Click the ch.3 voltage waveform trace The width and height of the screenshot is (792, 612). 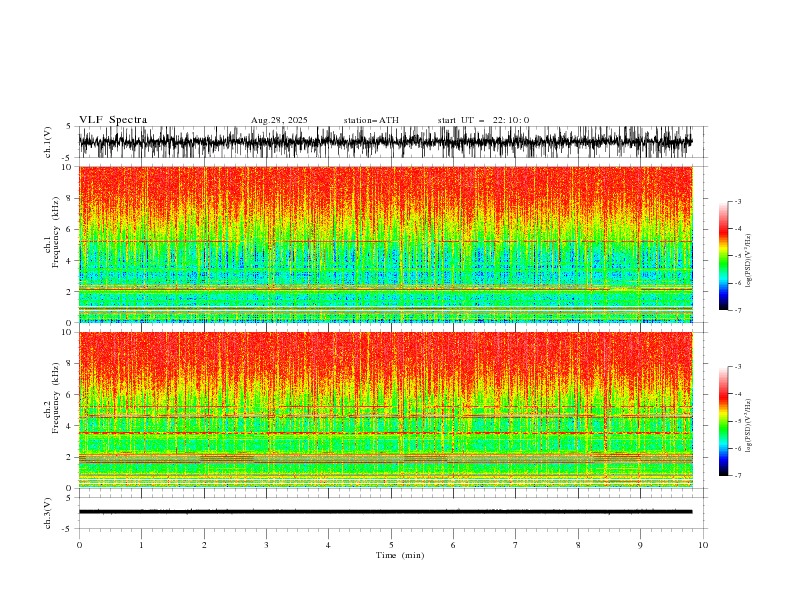[386, 512]
